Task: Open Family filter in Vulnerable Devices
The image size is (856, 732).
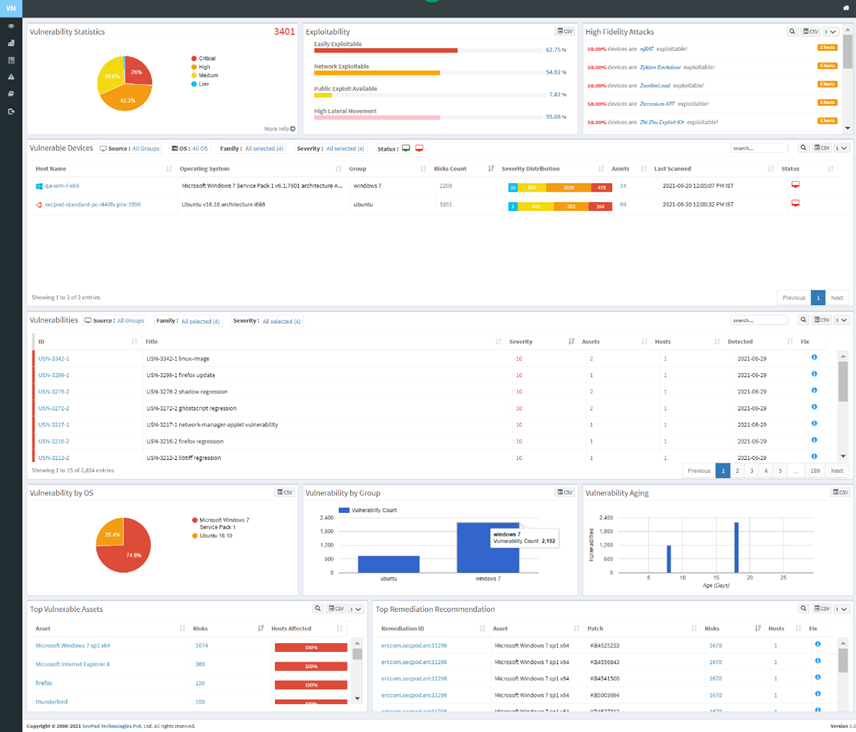Action: click(252, 148)
